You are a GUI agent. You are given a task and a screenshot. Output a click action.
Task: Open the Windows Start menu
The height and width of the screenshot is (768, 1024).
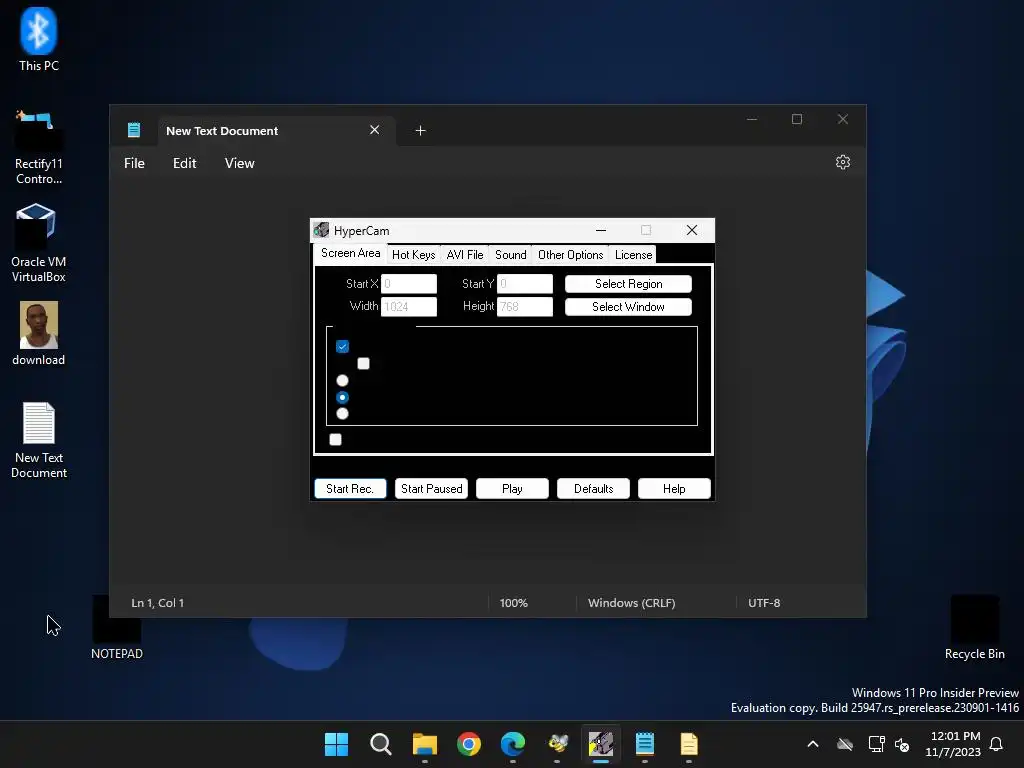[x=336, y=744]
